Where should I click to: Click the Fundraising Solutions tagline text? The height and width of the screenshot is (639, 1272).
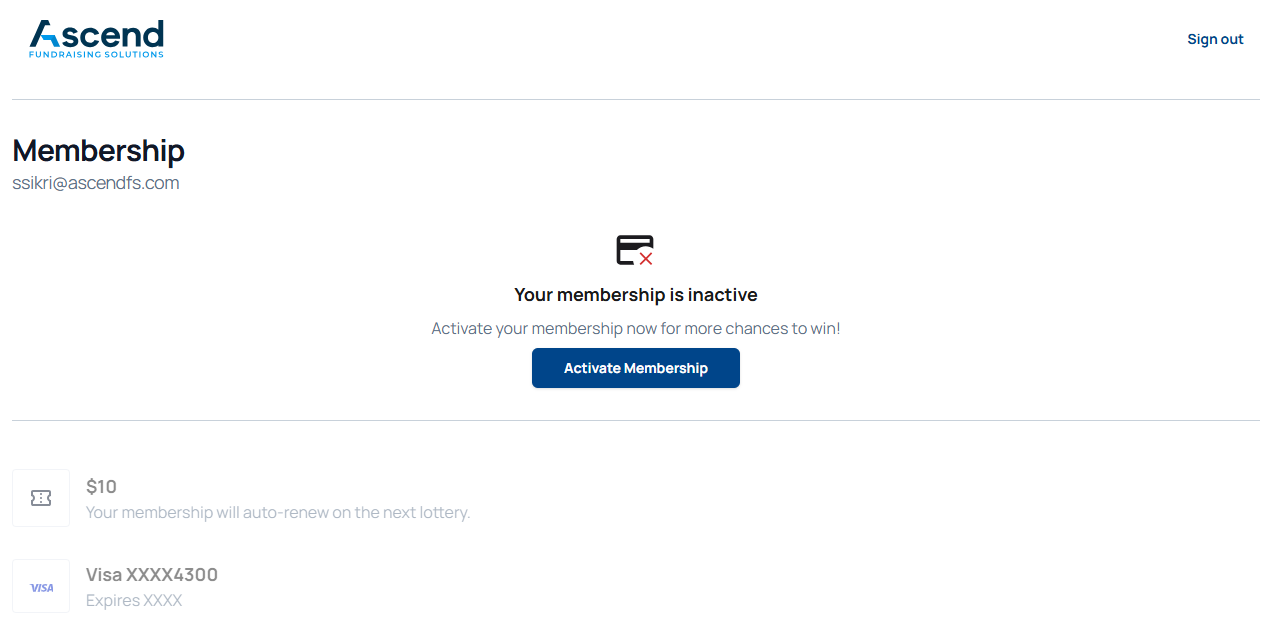pos(96,54)
